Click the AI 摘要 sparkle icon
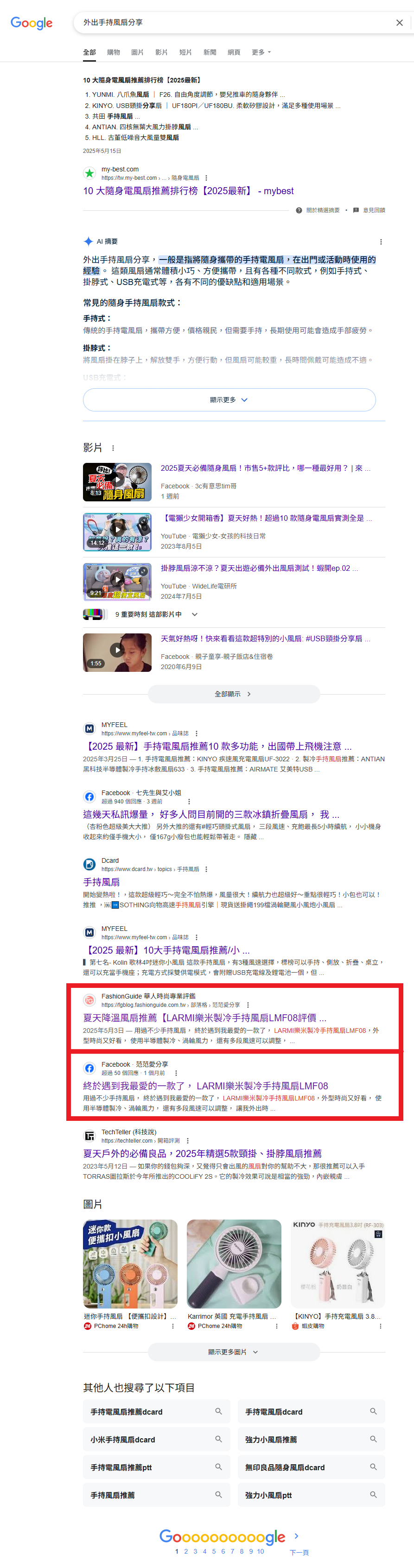This screenshot has height=1568, width=414. 88,242
